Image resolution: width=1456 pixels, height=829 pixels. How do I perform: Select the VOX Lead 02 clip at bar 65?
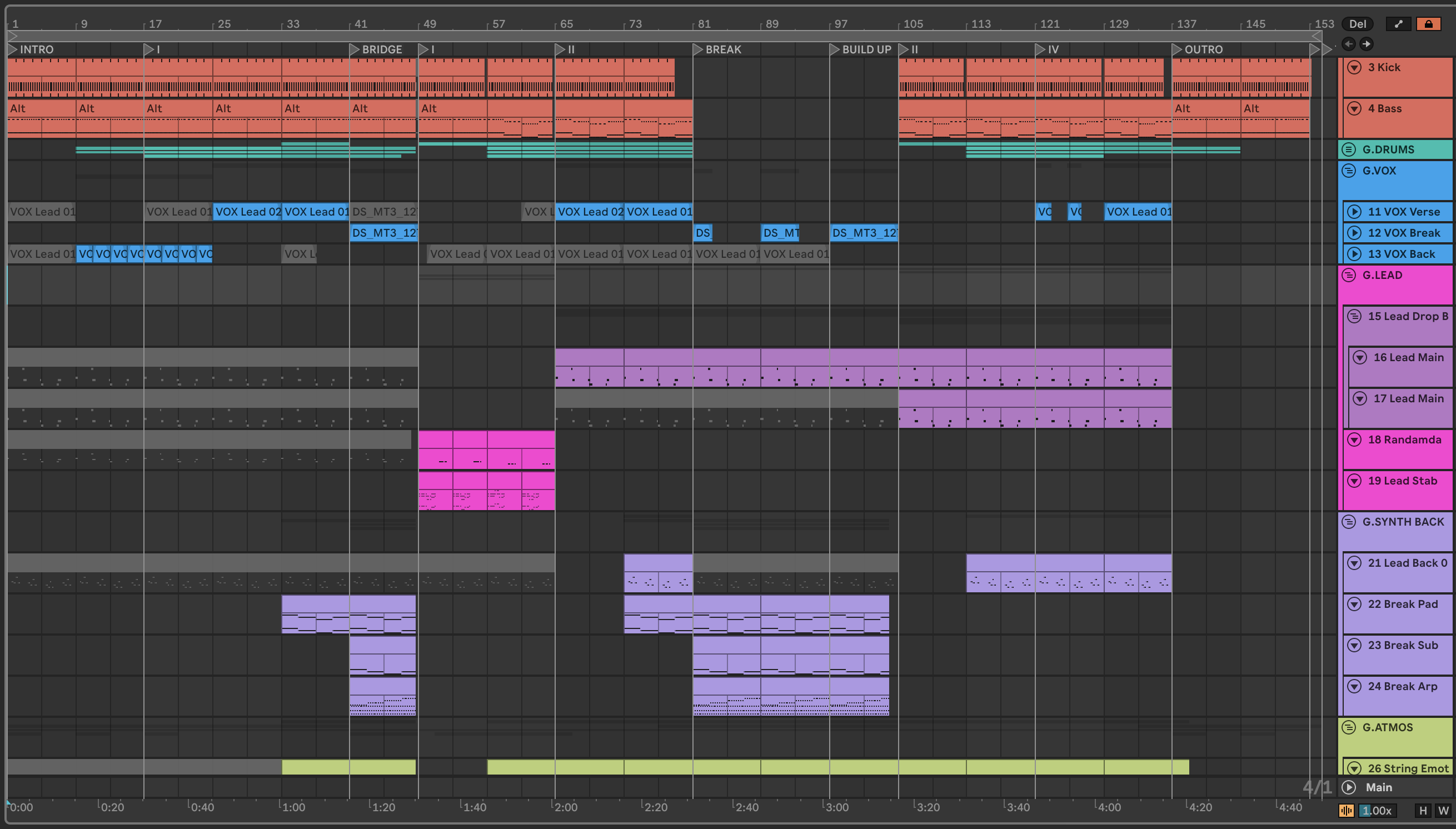590,212
